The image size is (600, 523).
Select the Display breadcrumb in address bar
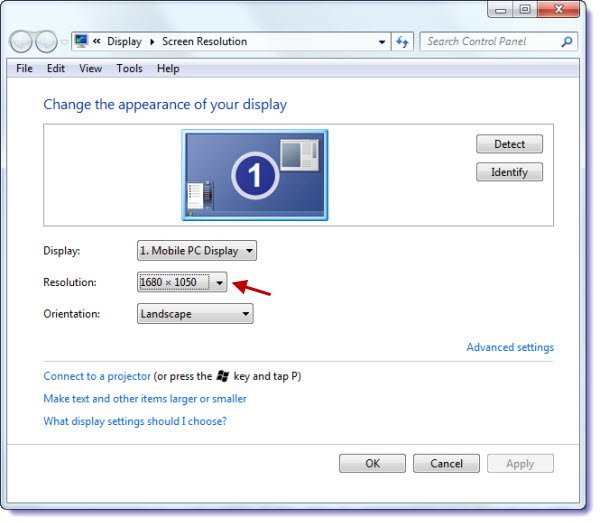pyautogui.click(x=124, y=41)
